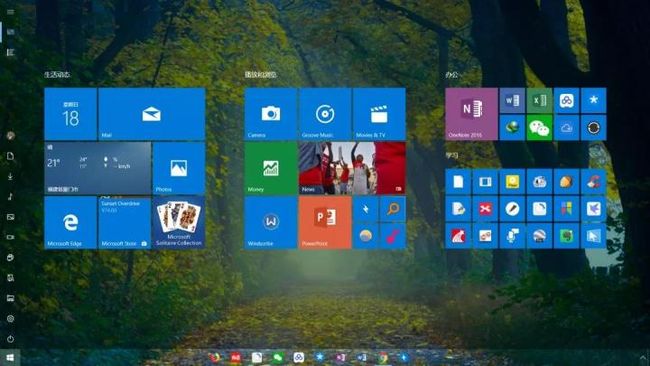Open the globe download manager tile

click(x=512, y=128)
